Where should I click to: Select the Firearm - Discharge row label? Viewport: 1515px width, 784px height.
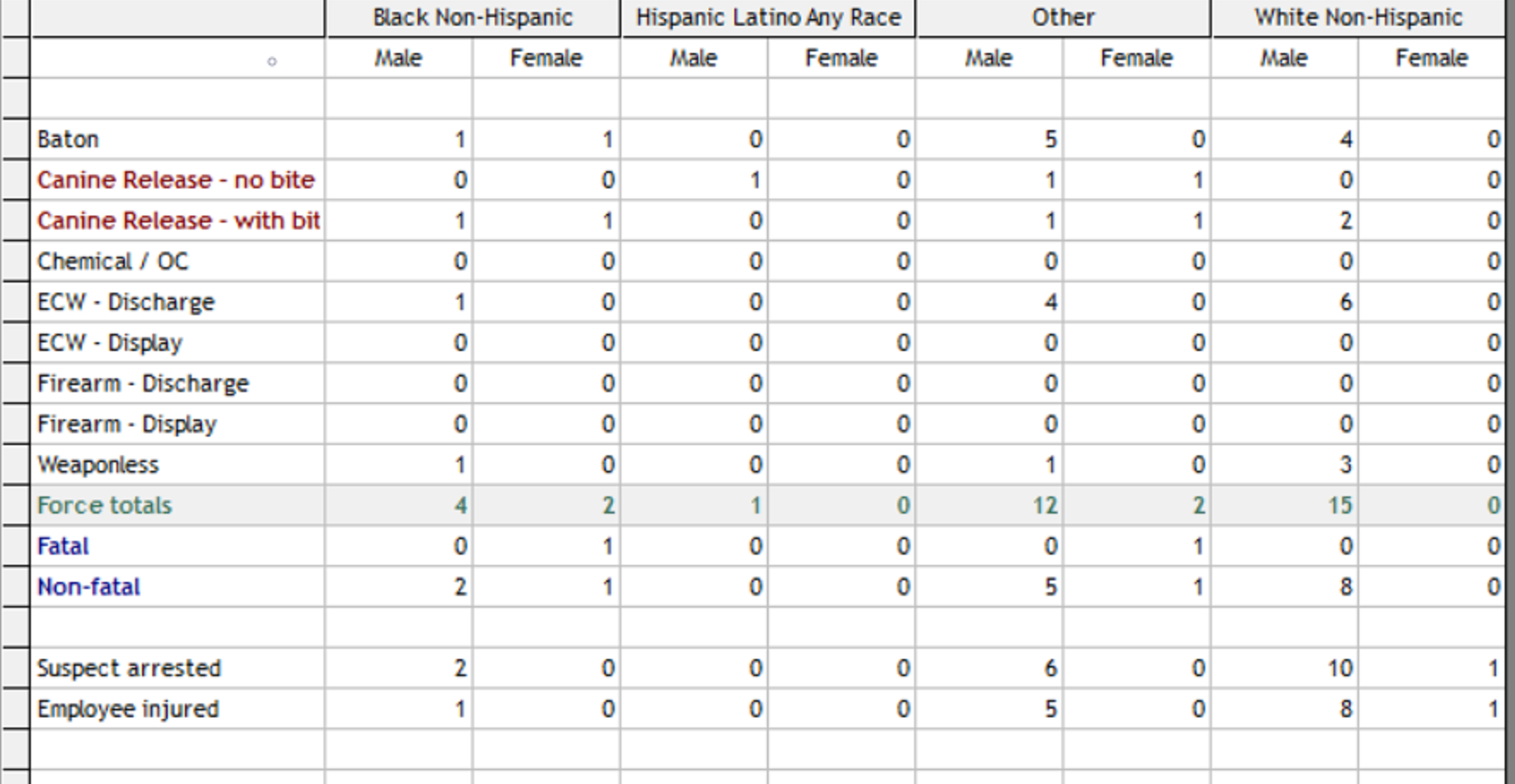coord(143,383)
